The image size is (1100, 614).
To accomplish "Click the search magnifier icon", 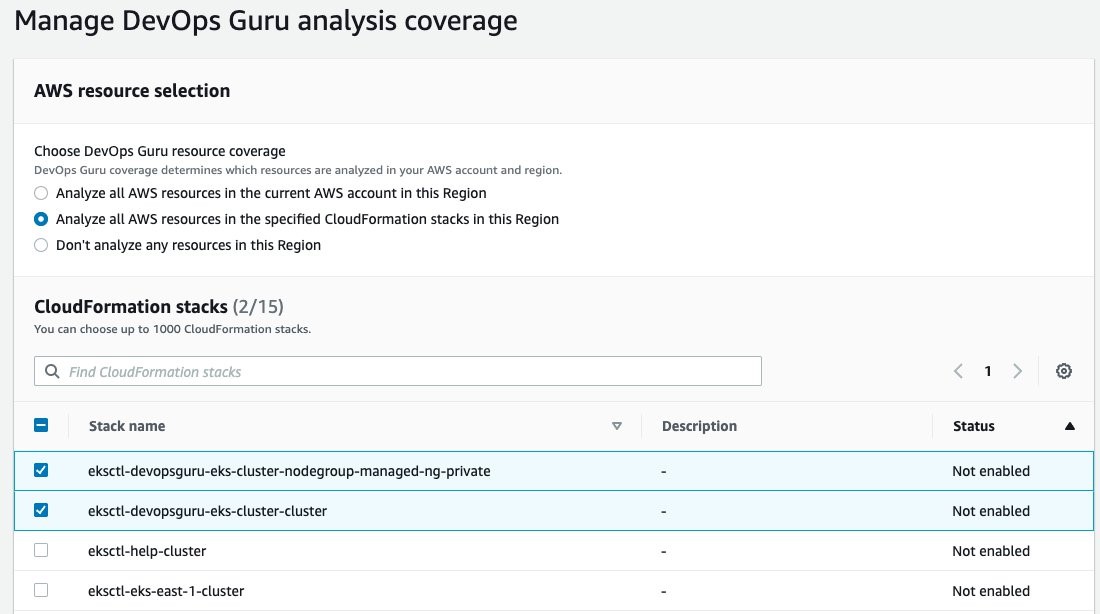I will [52, 371].
